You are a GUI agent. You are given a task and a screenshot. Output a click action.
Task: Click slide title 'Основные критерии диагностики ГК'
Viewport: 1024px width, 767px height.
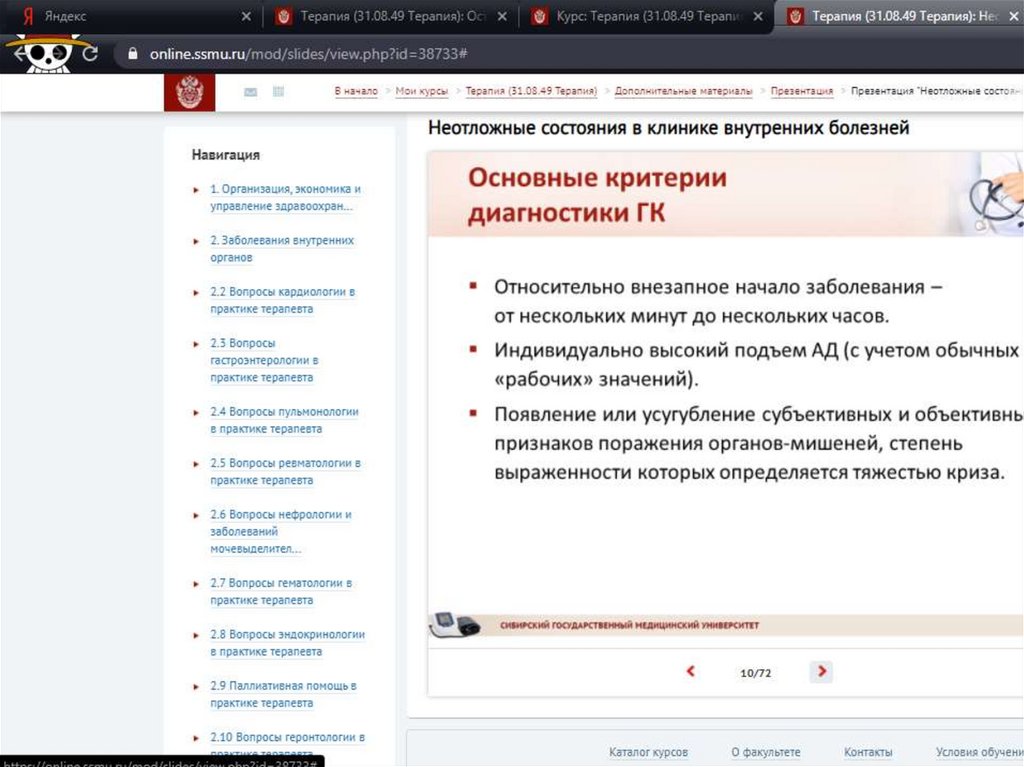coord(597,195)
